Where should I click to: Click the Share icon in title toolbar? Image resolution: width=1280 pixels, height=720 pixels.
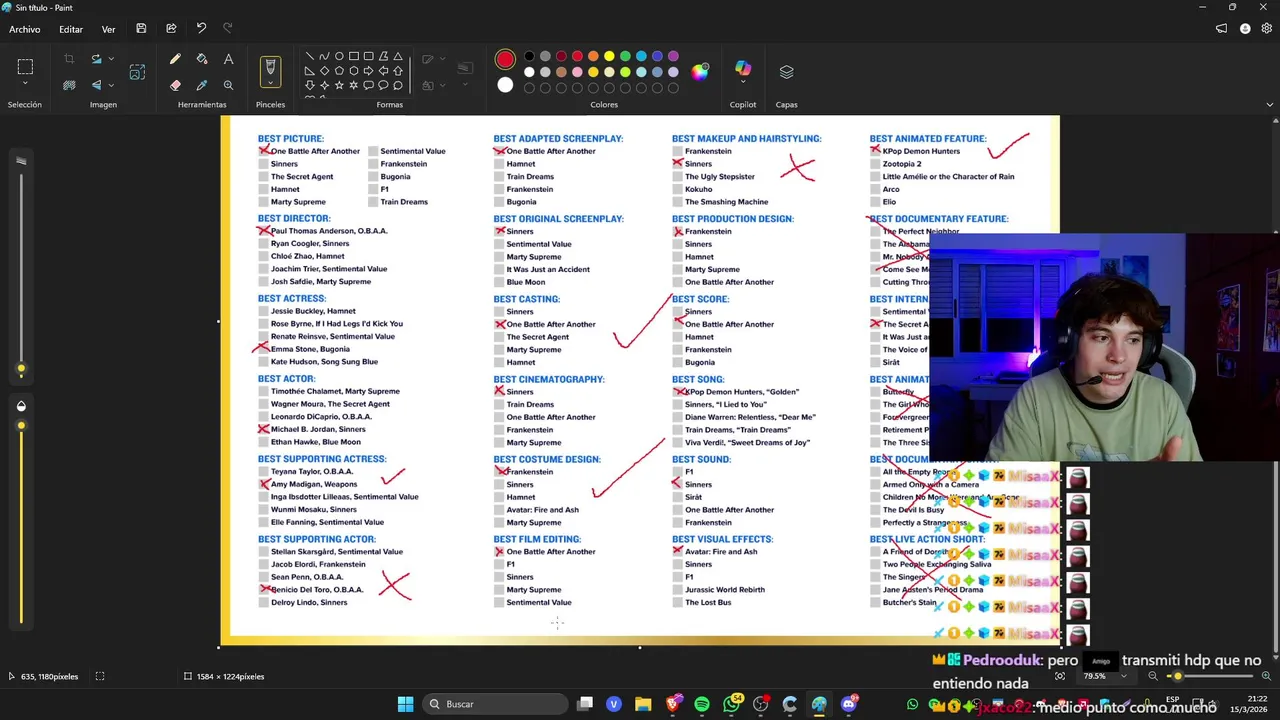(171, 29)
